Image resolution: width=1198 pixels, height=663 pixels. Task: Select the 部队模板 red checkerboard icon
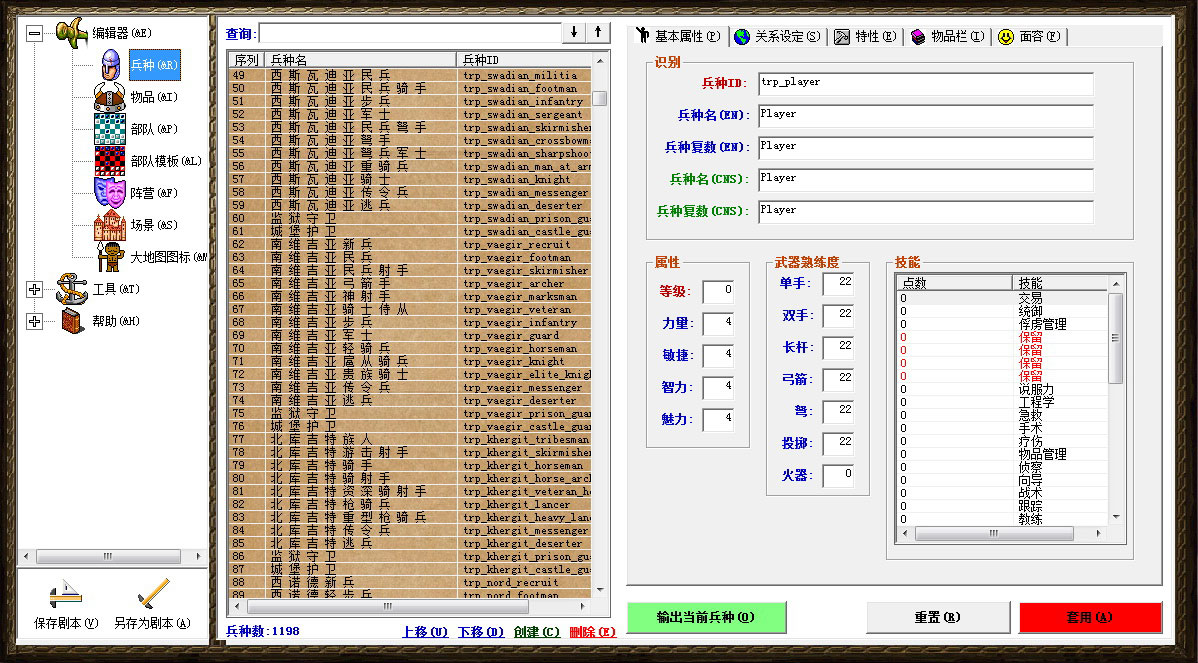pyautogui.click(x=110, y=161)
